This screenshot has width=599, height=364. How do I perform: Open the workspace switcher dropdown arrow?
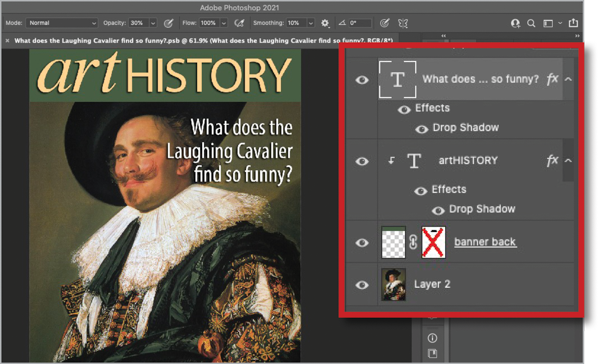560,23
